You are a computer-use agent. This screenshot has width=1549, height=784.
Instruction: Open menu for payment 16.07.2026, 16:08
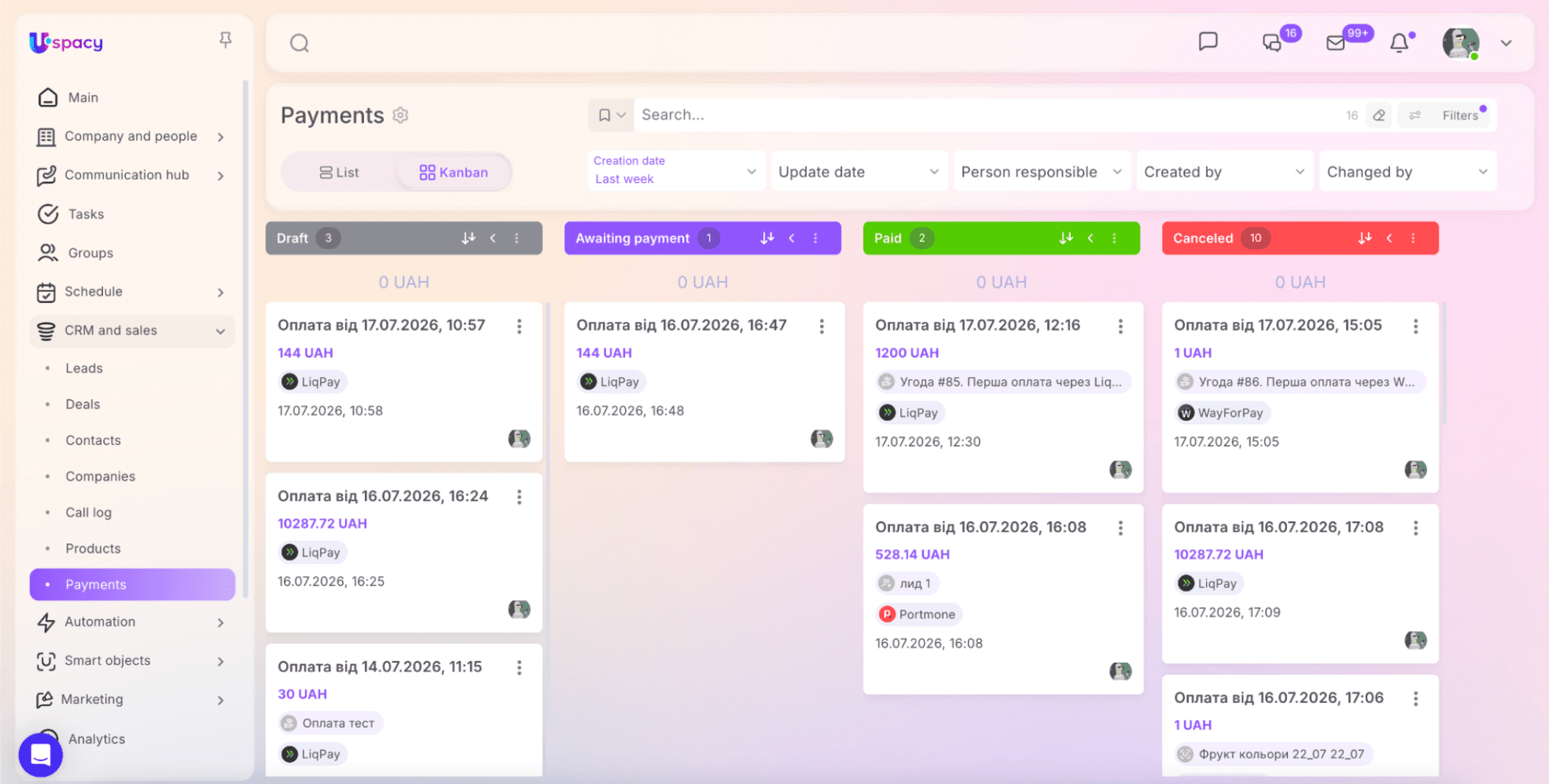click(1120, 528)
